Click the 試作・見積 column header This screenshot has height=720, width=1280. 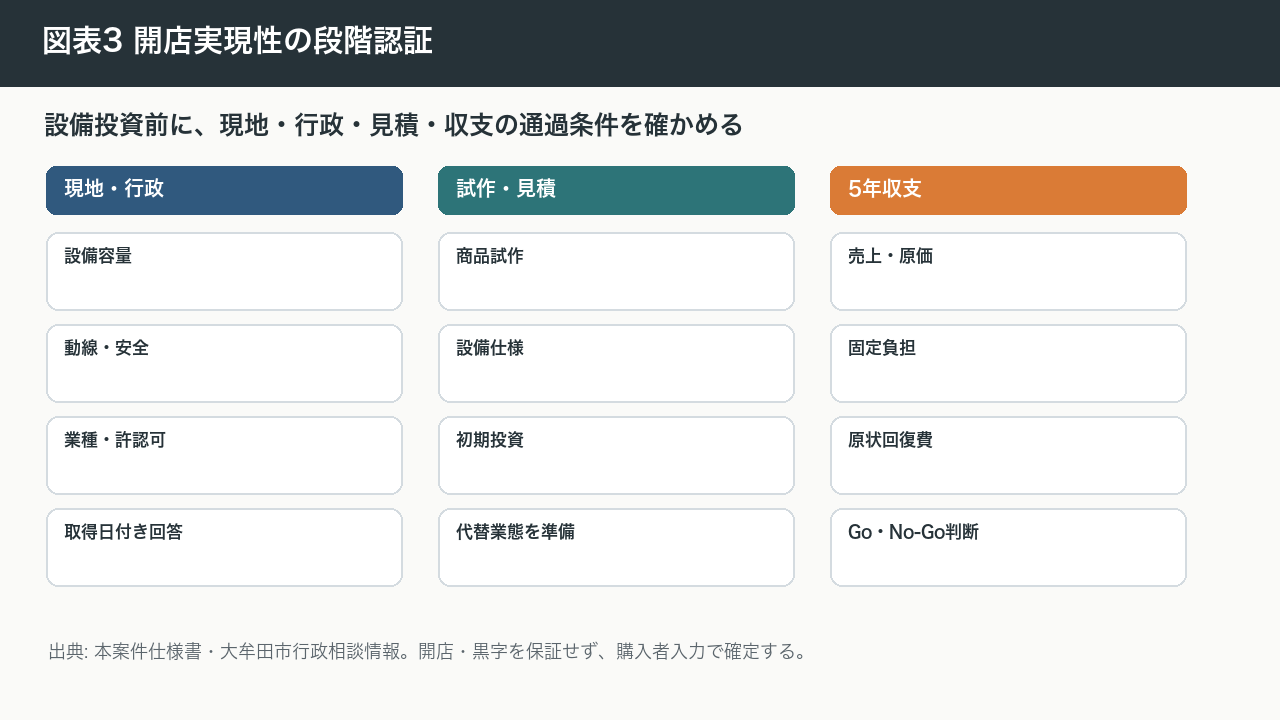[x=616, y=190]
